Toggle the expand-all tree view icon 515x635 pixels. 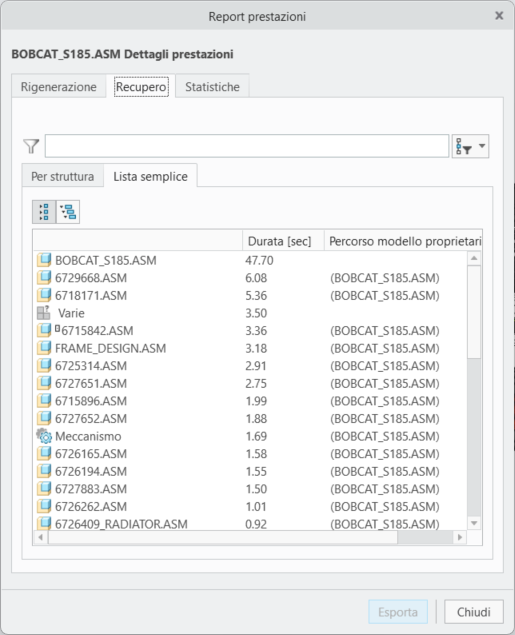click(x=44, y=212)
